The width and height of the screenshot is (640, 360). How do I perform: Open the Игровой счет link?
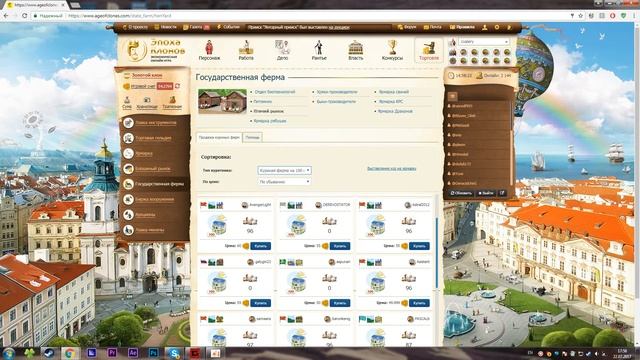click(x=143, y=86)
